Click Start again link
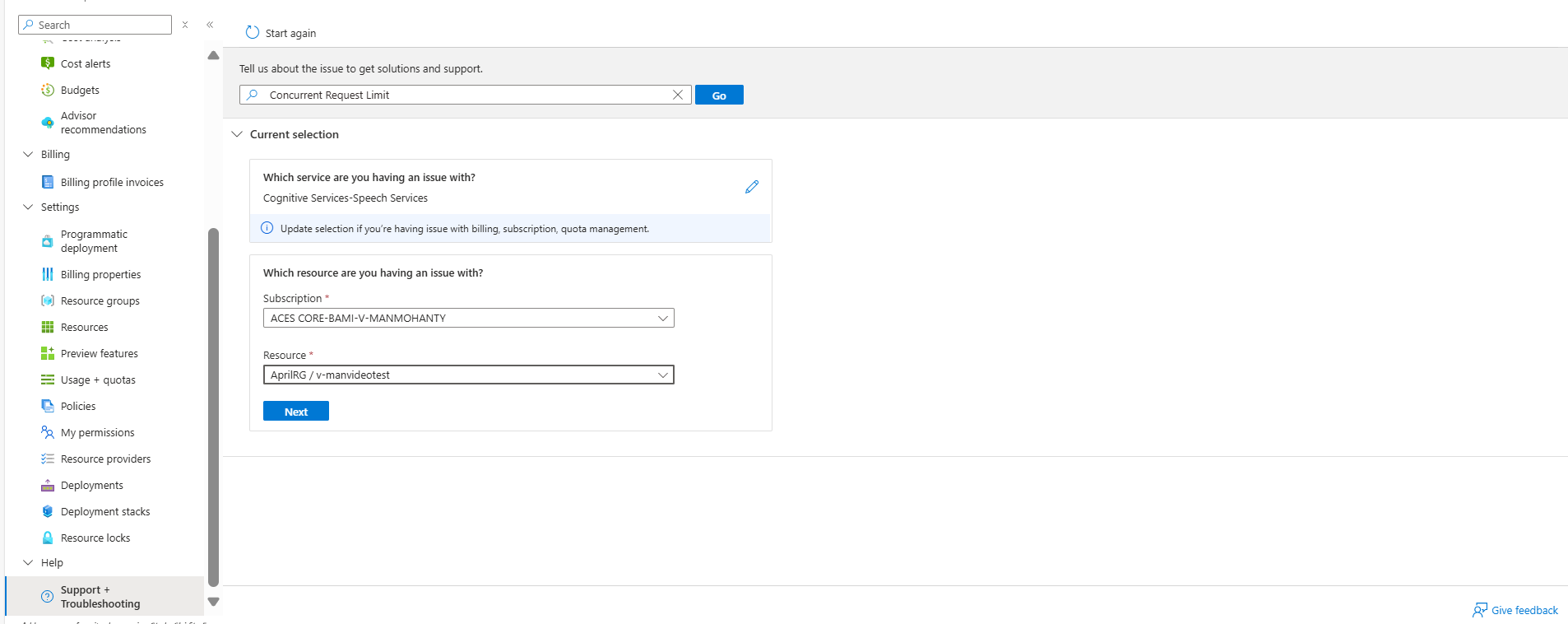Viewport: 1568px width, 624px height. [290, 33]
